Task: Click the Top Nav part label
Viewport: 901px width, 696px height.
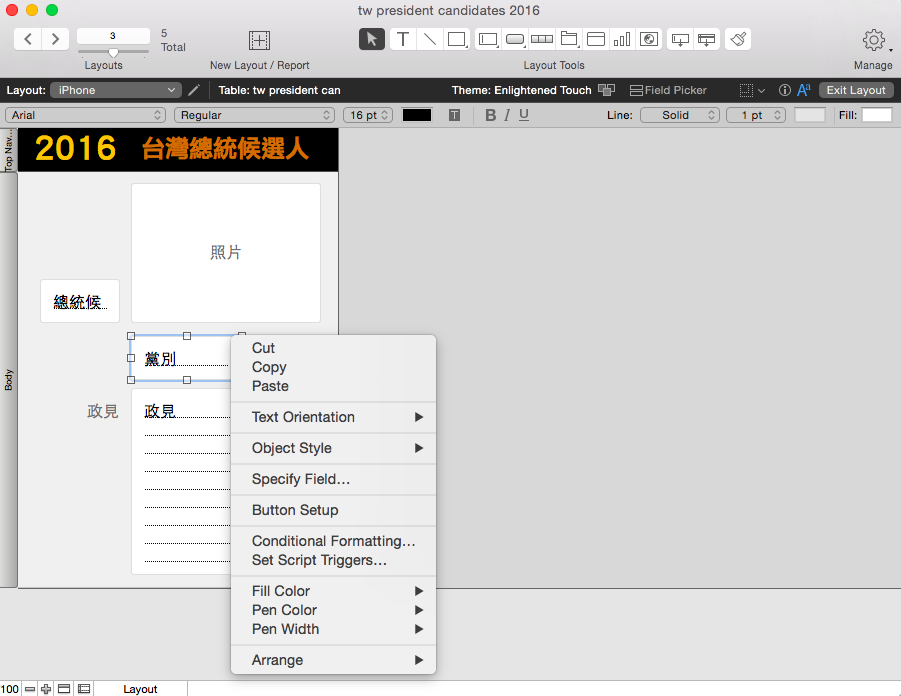Action: tap(8, 150)
